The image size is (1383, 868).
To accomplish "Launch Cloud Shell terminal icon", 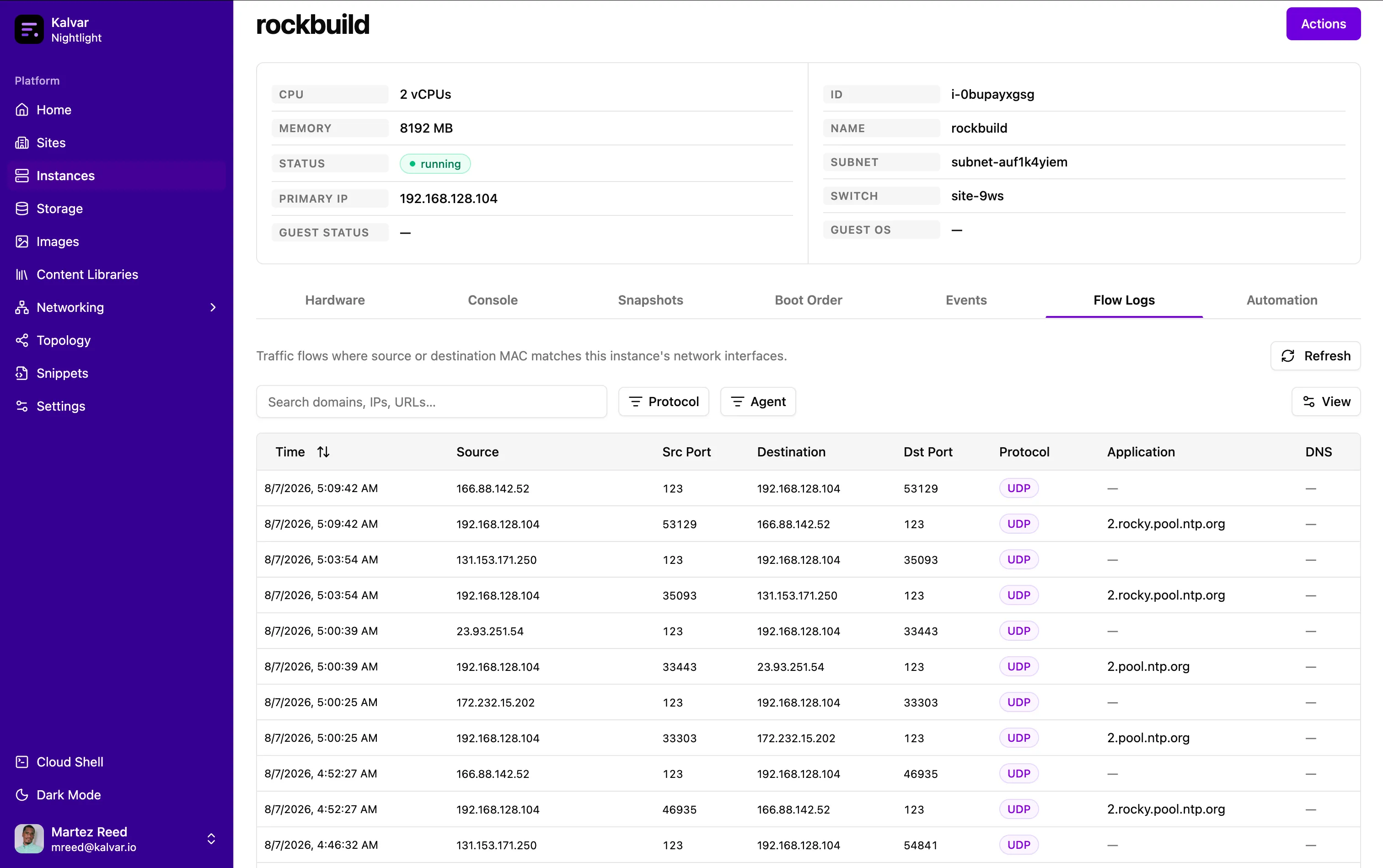I will coord(22,762).
